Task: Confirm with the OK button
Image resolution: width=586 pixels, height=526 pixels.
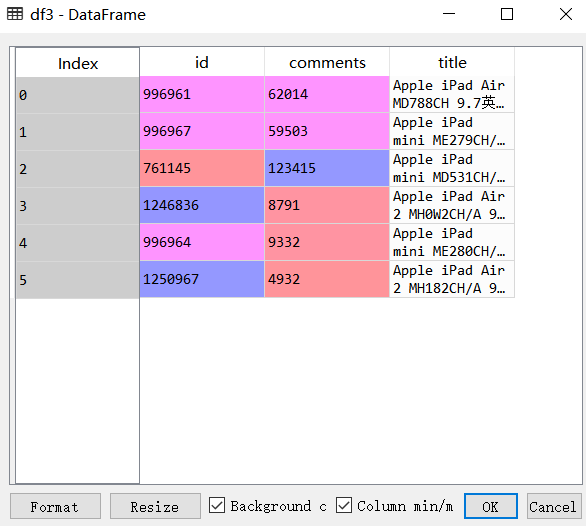Action: (491, 506)
